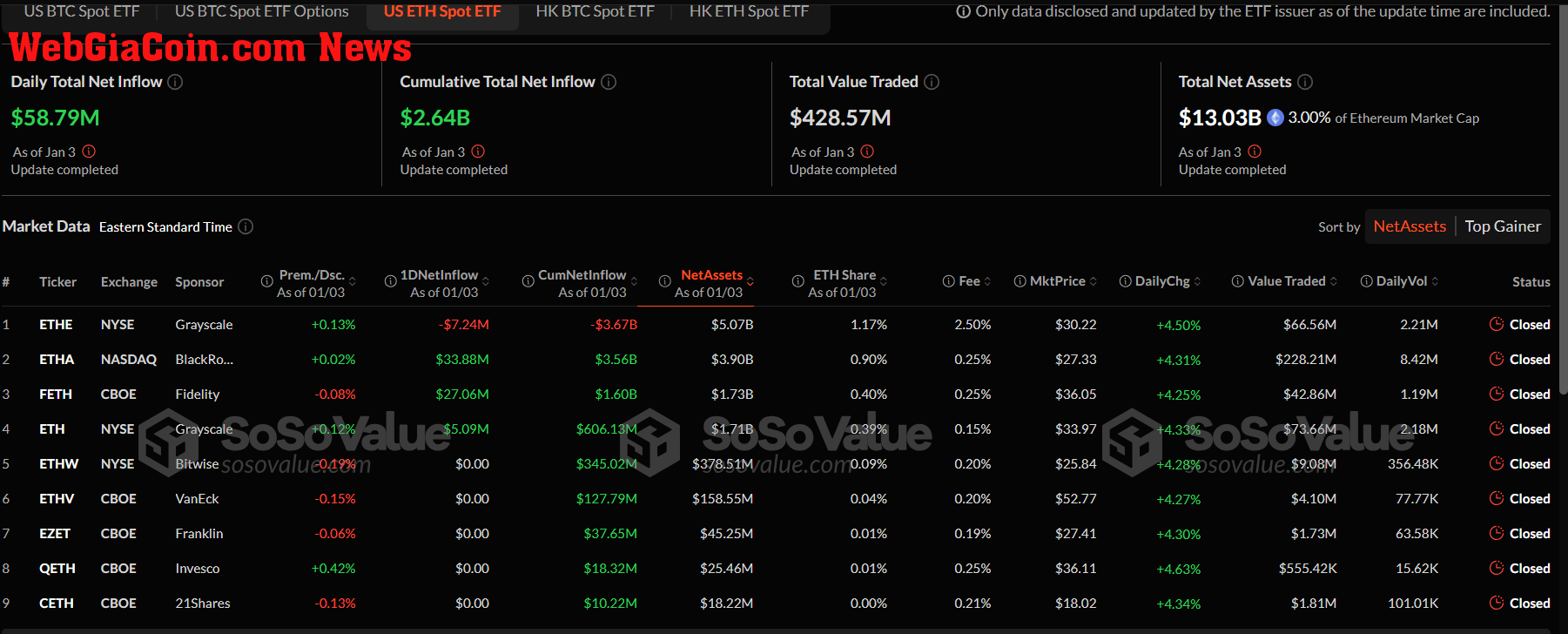
Task: Click info icon before Prem./Dsc. column header
Action: pos(267,281)
